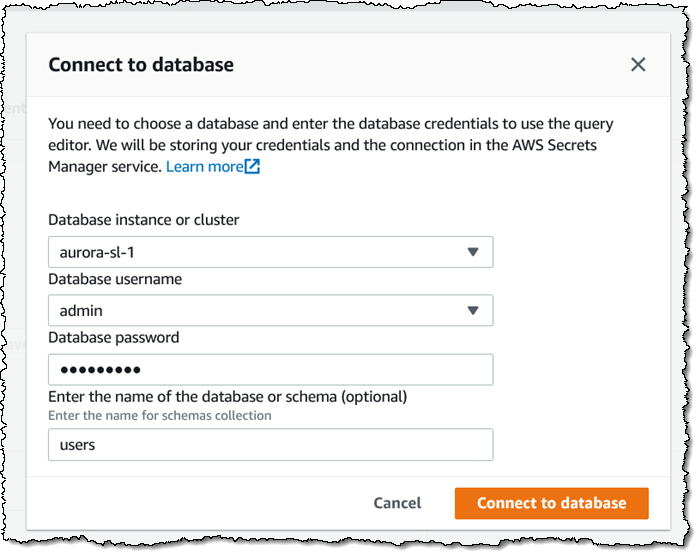
Task: Open the Learn more link
Action: click(x=204, y=166)
